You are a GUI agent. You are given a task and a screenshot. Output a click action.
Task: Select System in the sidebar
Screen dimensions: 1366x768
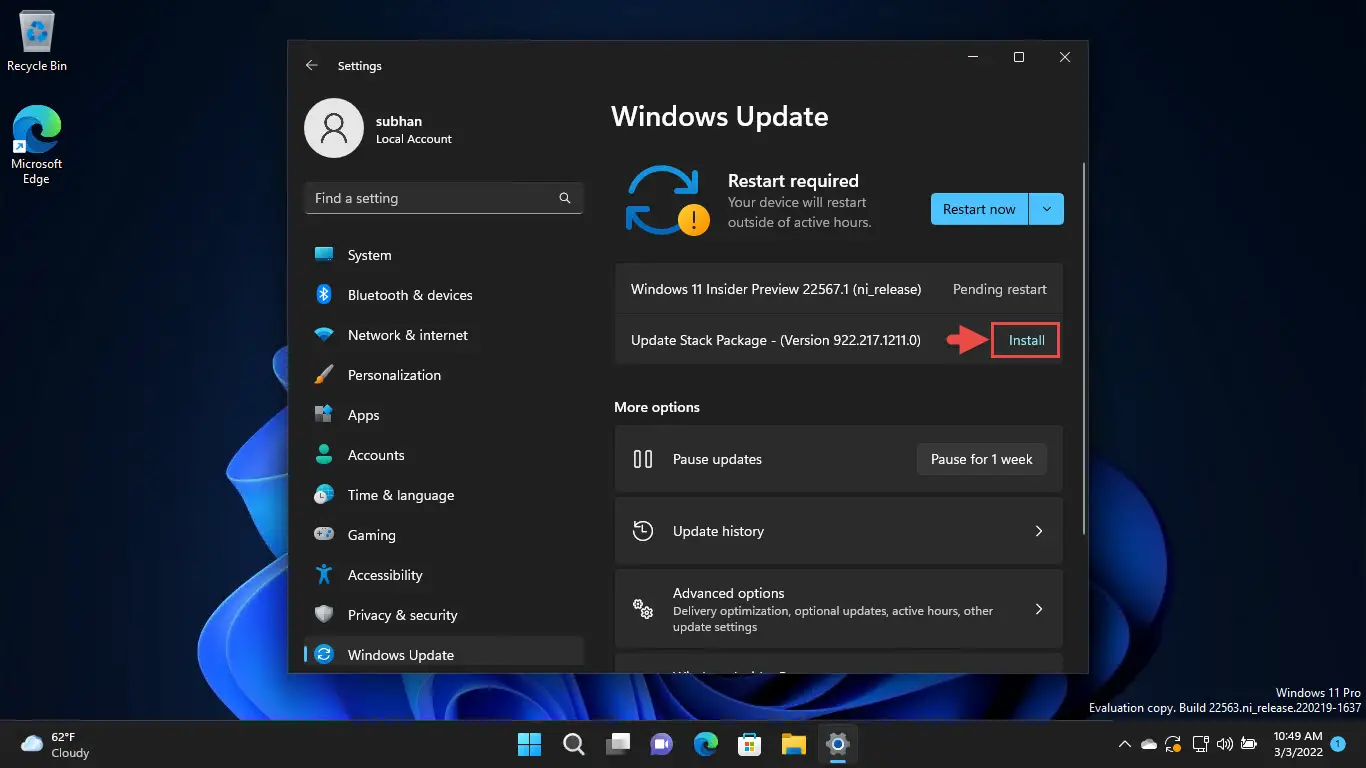tap(444, 255)
